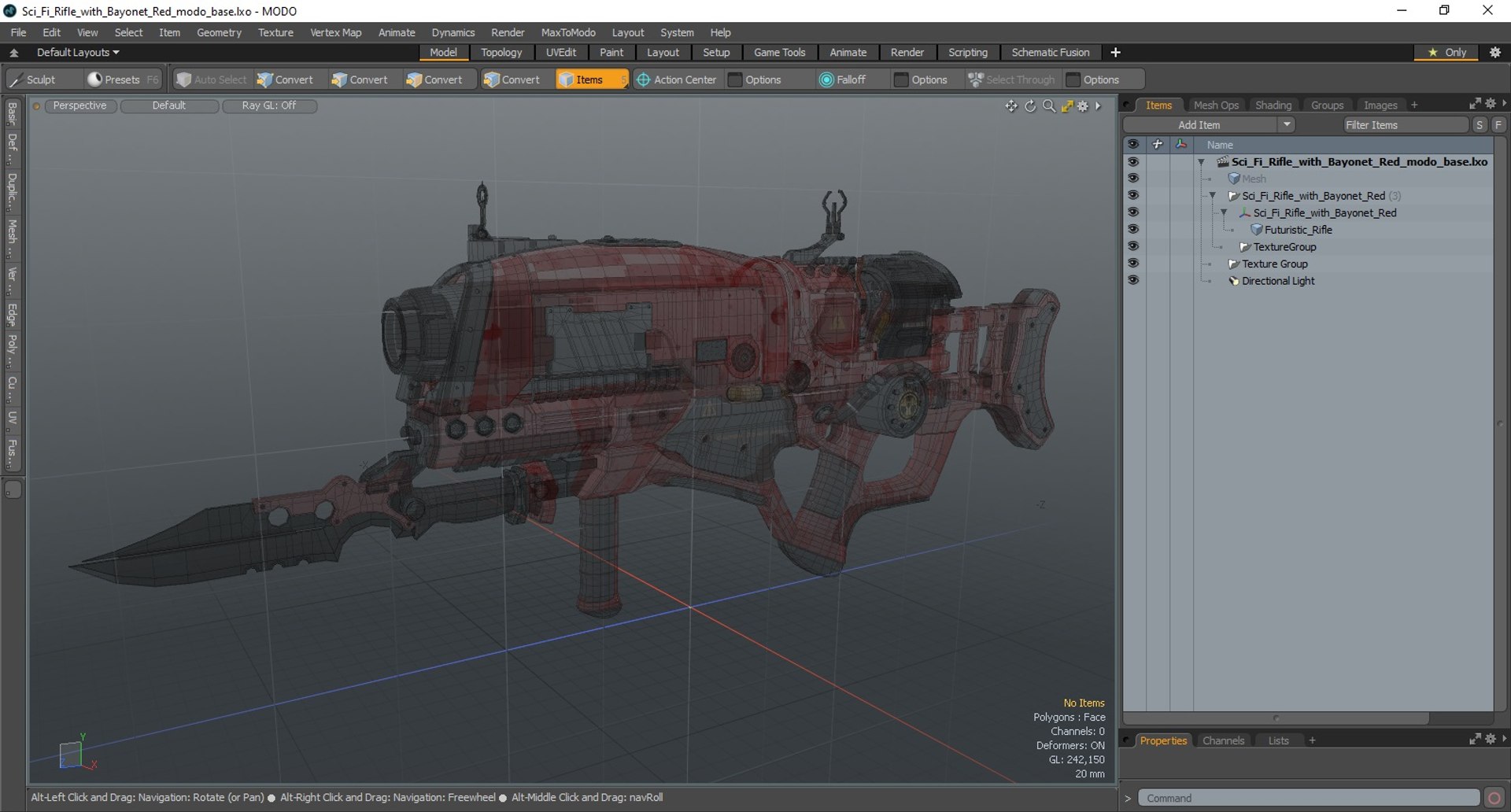The height and width of the screenshot is (812, 1511).
Task: Open the viewport settings gear
Action: 1084,106
